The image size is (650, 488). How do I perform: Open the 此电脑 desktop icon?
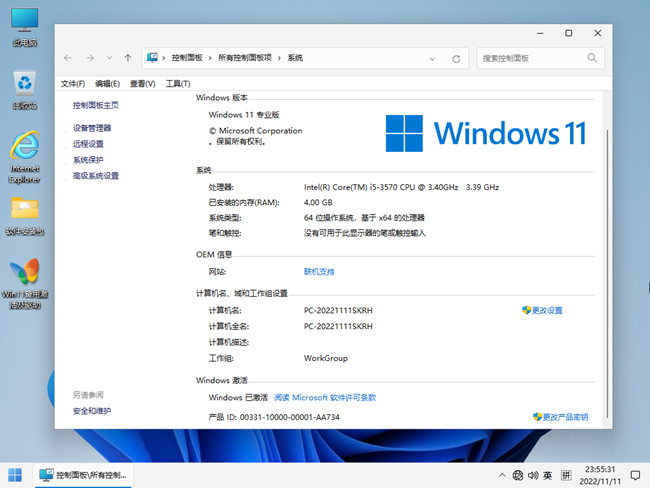[x=24, y=27]
